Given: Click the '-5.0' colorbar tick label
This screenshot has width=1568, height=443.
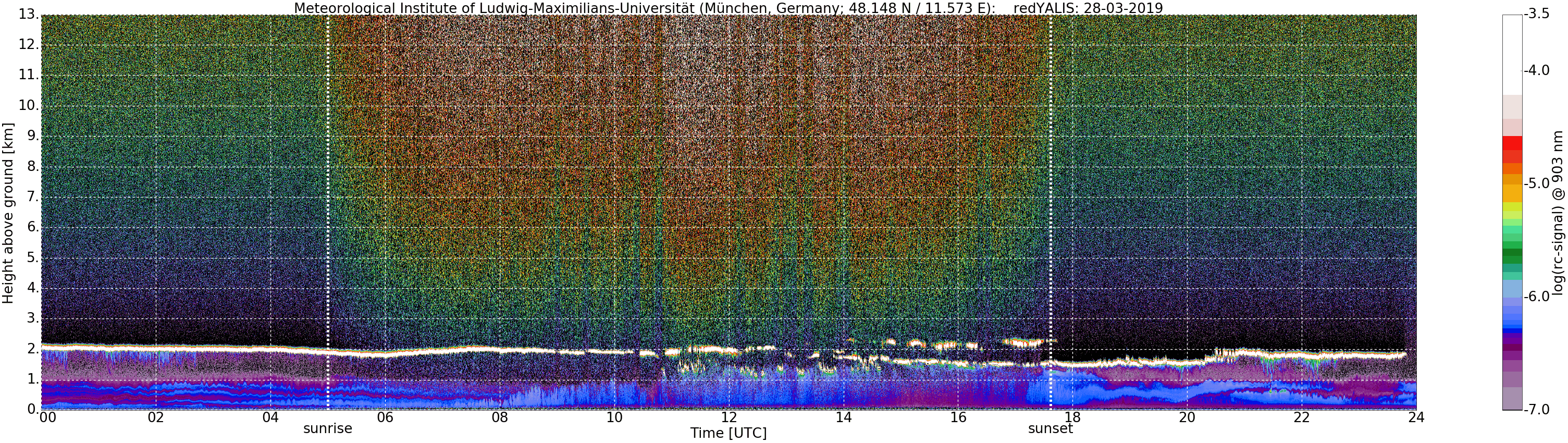Looking at the screenshot, I should tap(1536, 184).
